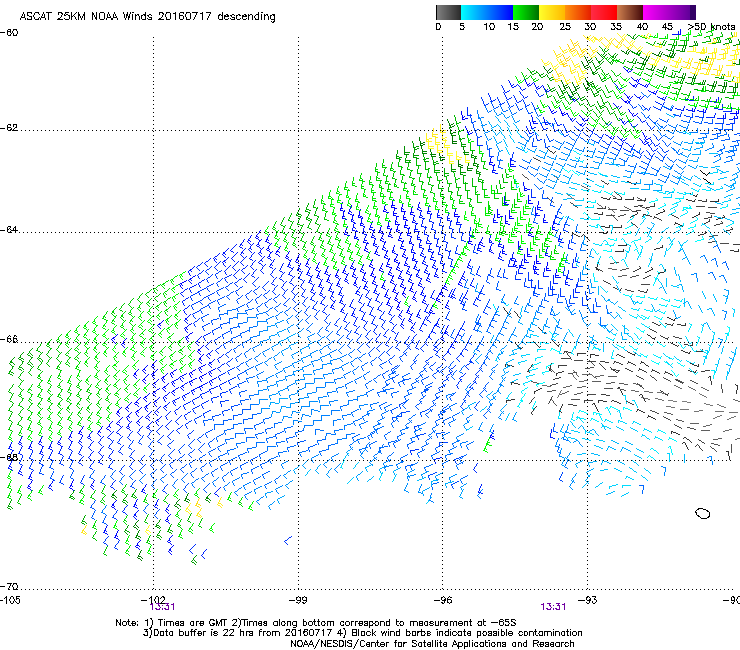Click the "-93" longitude axis label
740x650 pixels.
click(588, 600)
